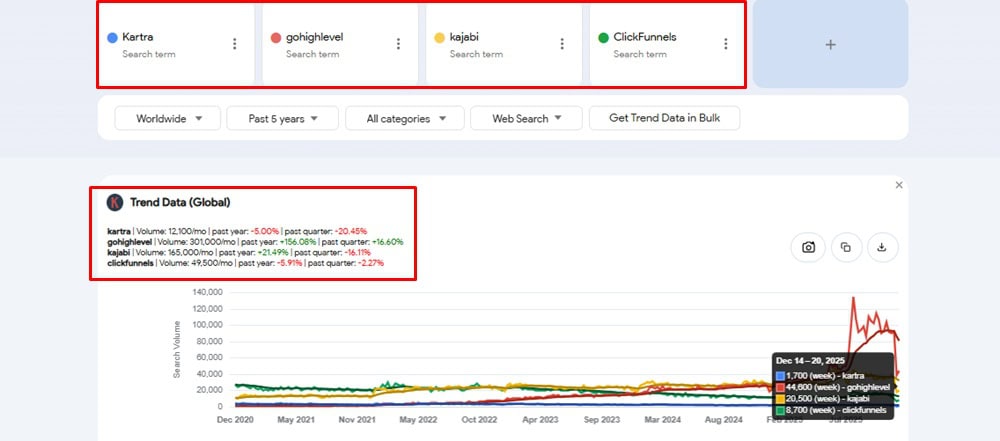Image resolution: width=1000 pixels, height=441 pixels.
Task: Click the 8,700 clickfunnels tooltip row
Action: click(x=832, y=408)
